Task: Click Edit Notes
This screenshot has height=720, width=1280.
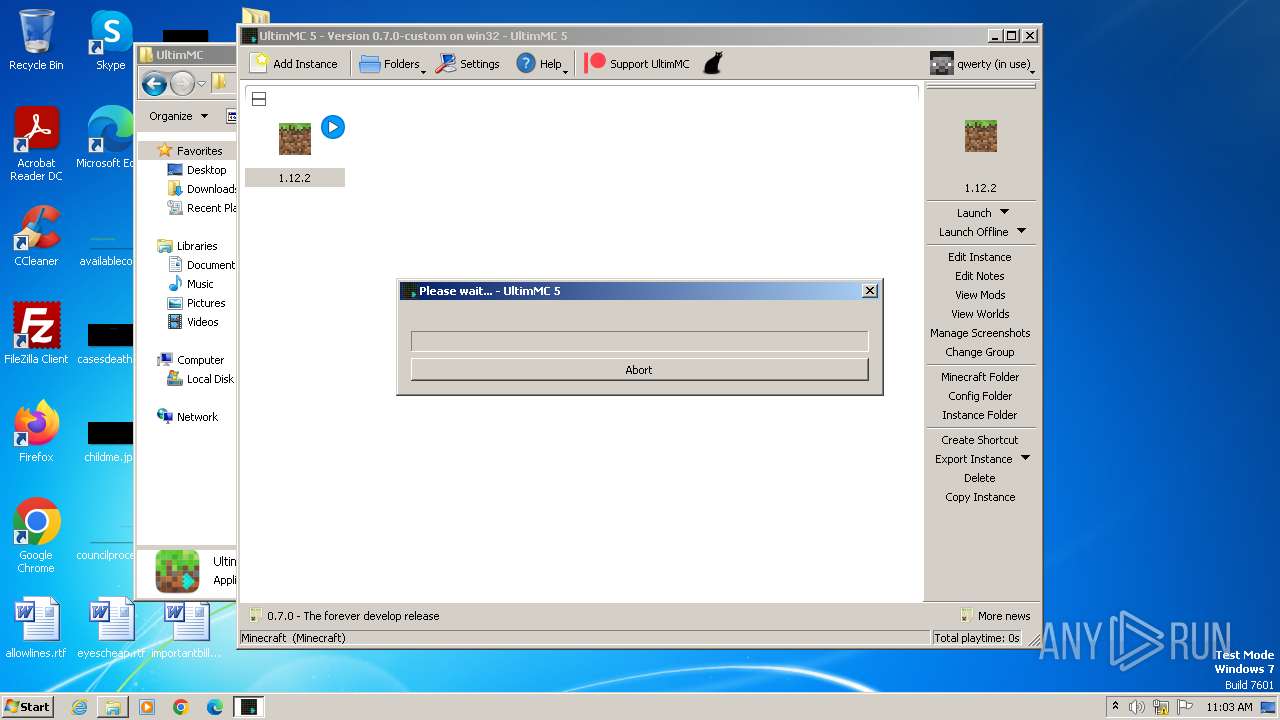Action: coord(980,276)
